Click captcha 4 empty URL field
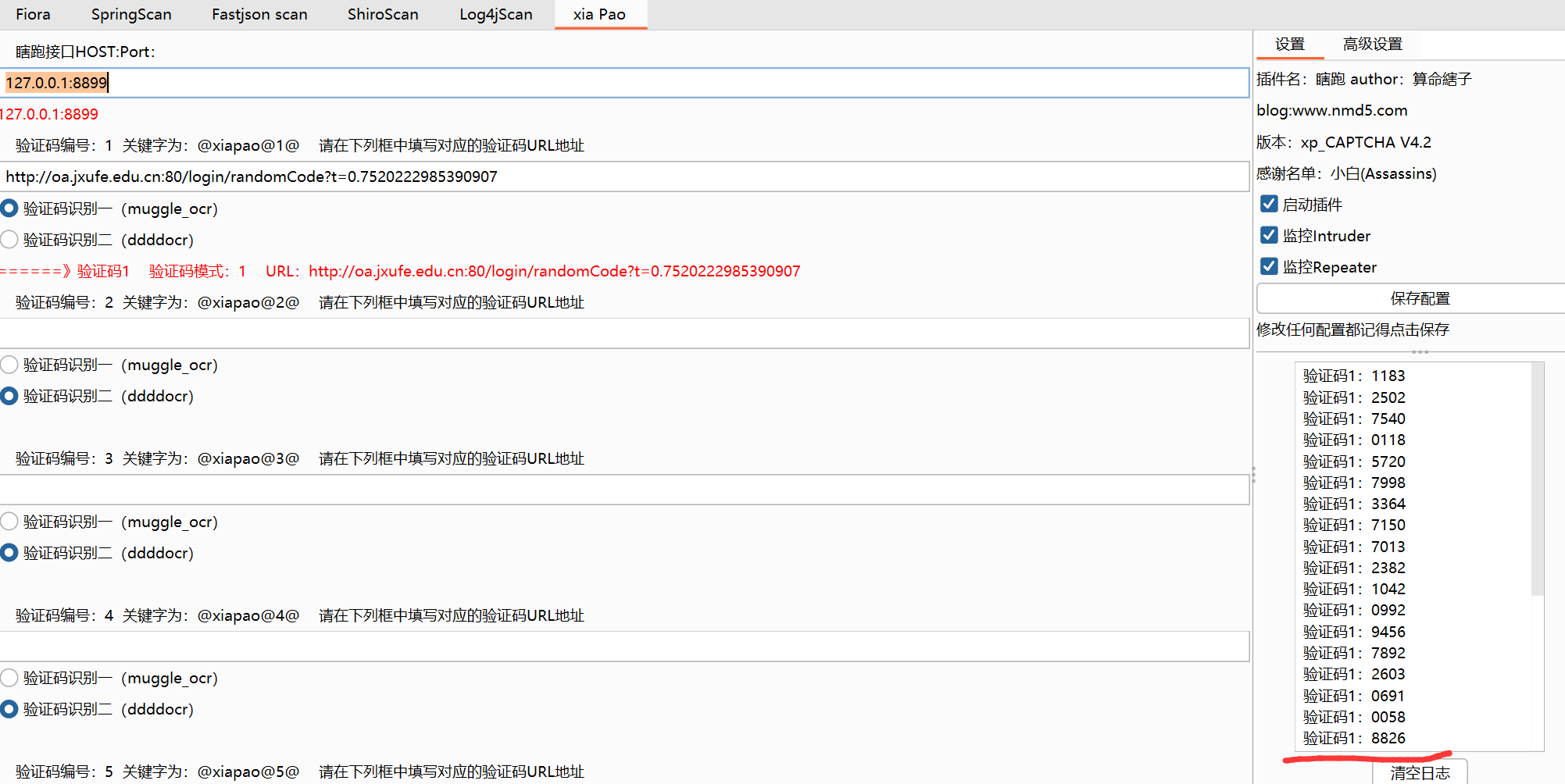 pyautogui.click(x=624, y=647)
